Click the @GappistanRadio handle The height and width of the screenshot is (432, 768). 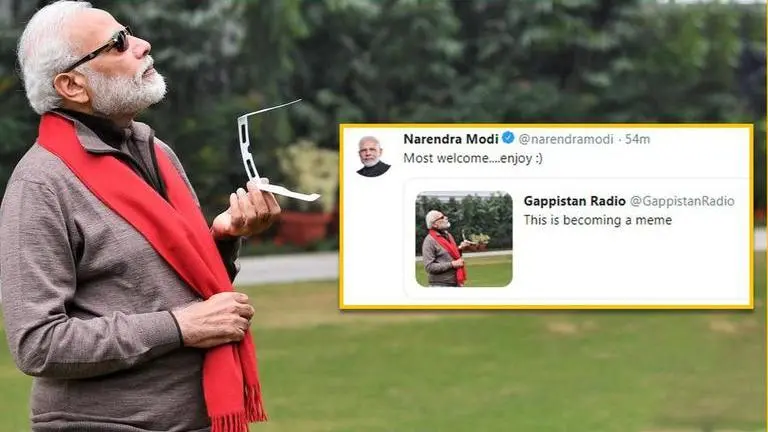682,201
